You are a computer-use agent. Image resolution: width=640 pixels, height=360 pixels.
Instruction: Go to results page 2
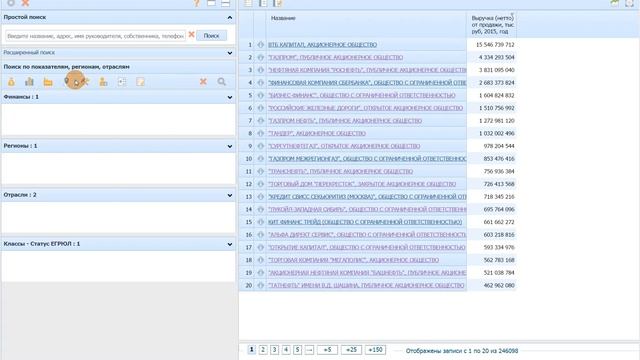[263, 350]
